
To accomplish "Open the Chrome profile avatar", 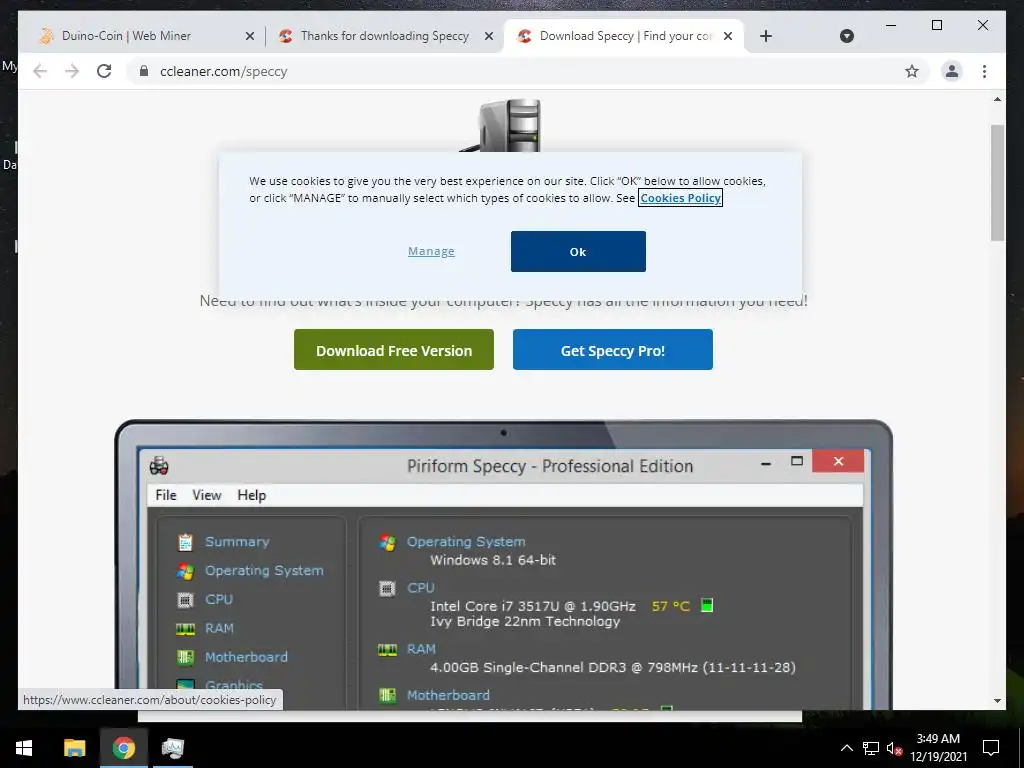I will 952,71.
